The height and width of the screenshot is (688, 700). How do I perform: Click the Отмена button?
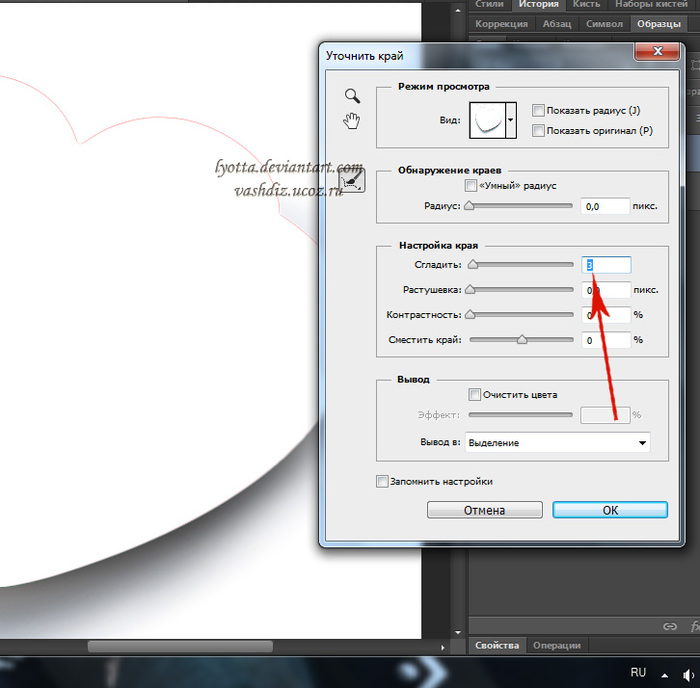click(x=484, y=510)
